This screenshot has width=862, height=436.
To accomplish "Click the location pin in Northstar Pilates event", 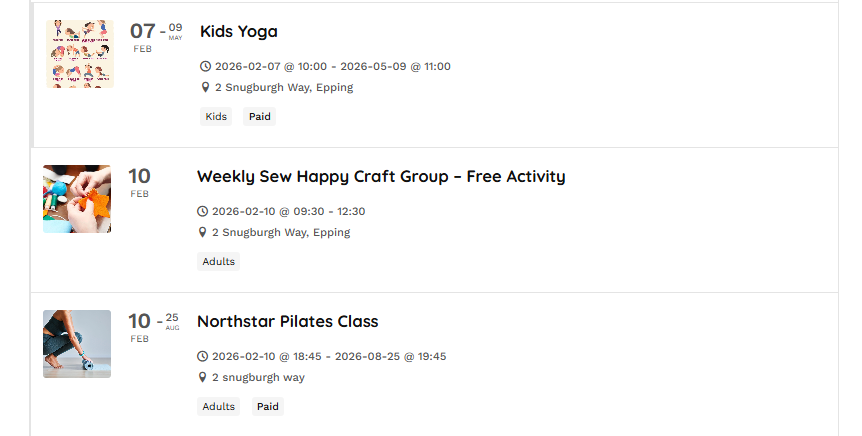I will pyautogui.click(x=203, y=377).
